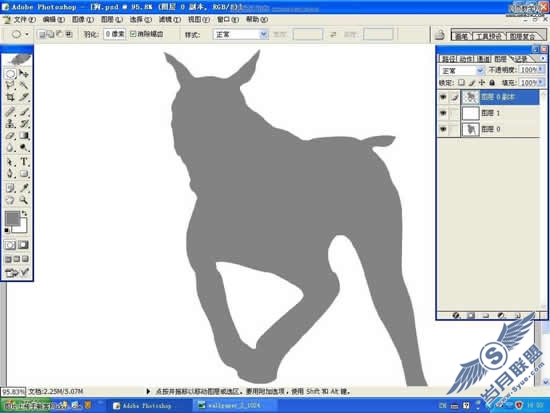This screenshot has height=413, width=550.
Task: Select the Slice tool
Action: click(24, 97)
